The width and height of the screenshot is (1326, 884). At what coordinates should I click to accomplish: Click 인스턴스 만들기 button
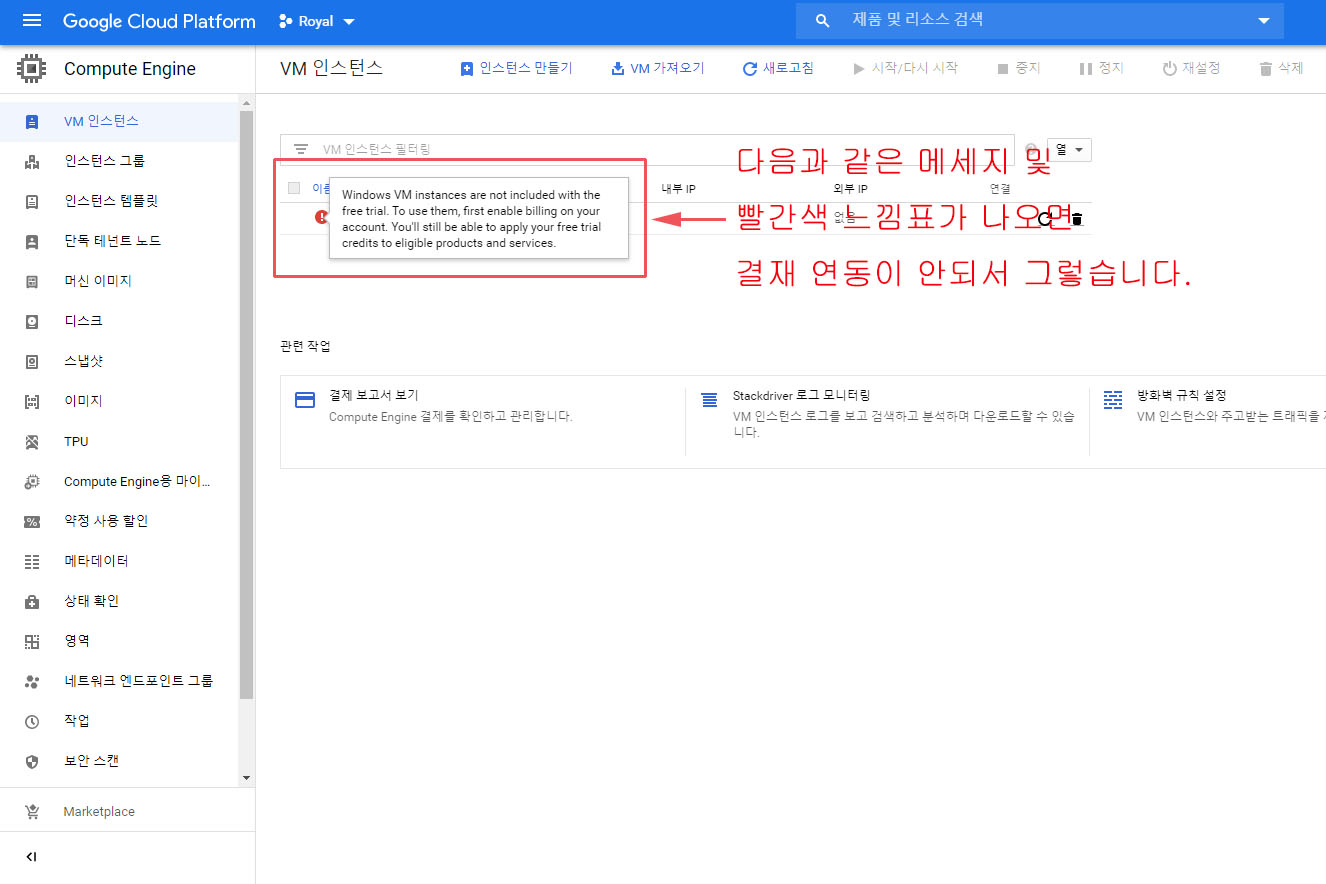tap(516, 68)
